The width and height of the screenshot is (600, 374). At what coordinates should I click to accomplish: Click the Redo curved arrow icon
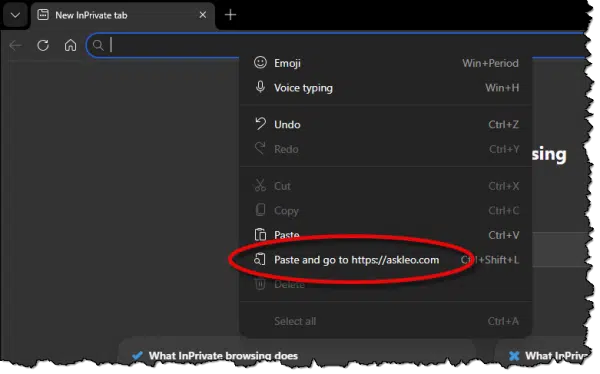260,149
